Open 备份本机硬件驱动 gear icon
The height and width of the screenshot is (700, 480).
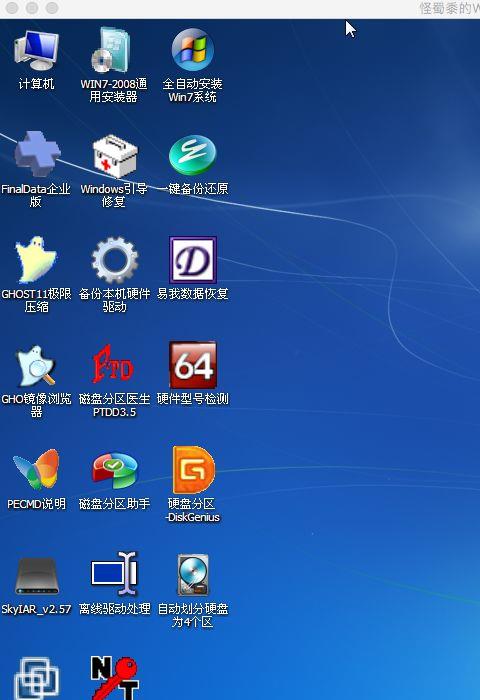[x=115, y=260]
